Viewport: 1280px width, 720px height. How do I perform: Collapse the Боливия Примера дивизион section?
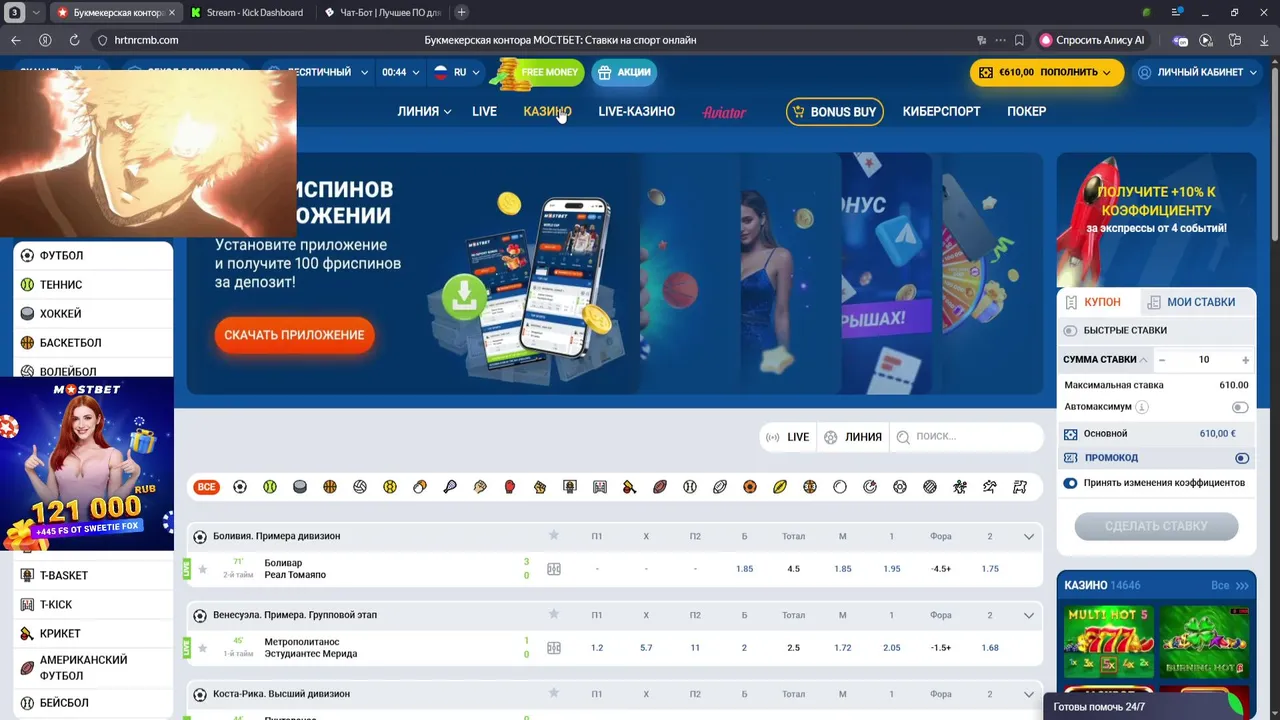coord(1029,537)
